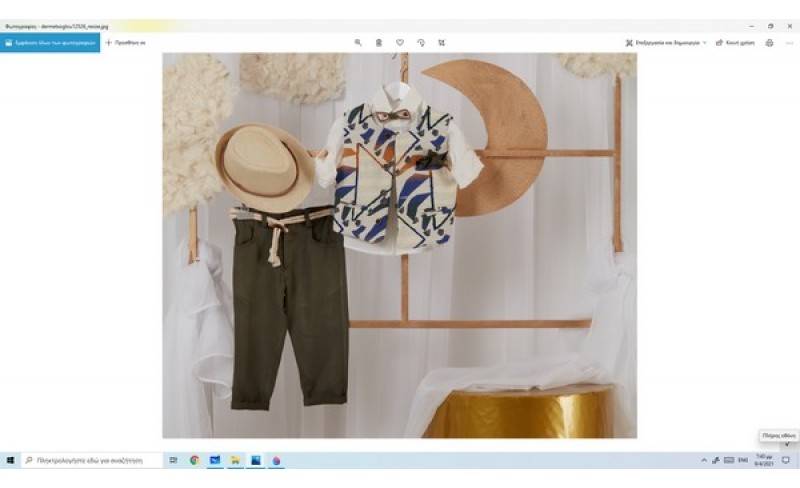Open the Firefox icon on taskbar

click(x=276, y=460)
